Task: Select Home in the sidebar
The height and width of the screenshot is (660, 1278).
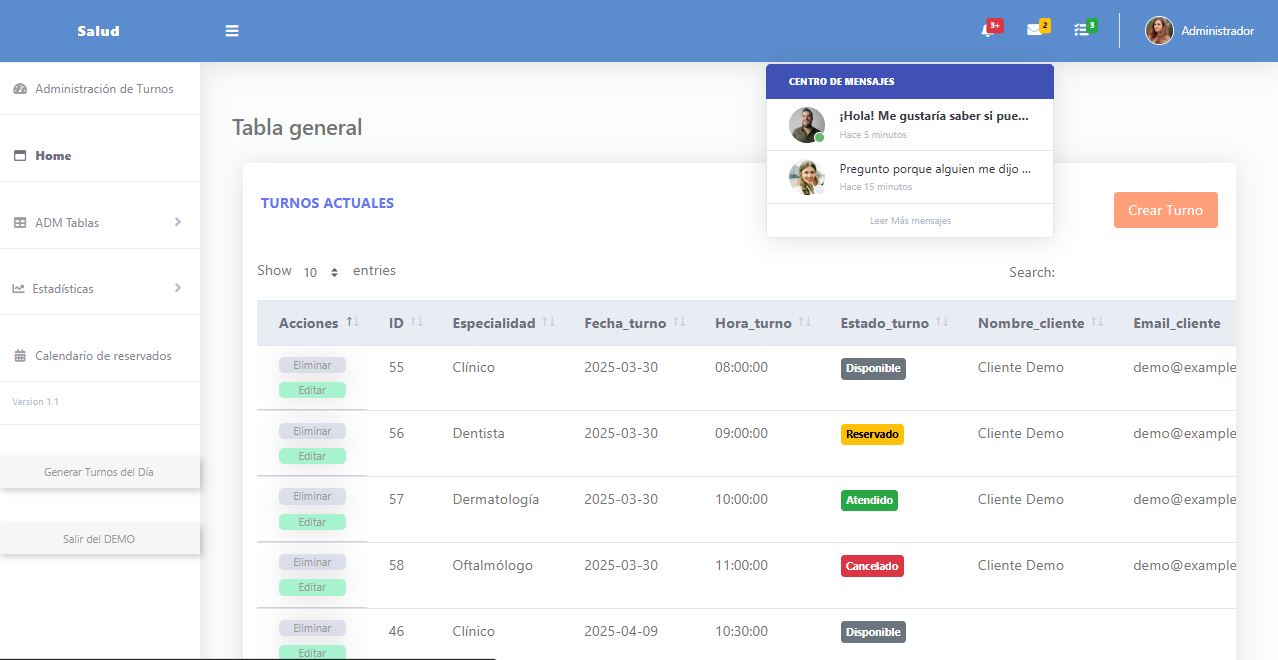Action: 53,156
